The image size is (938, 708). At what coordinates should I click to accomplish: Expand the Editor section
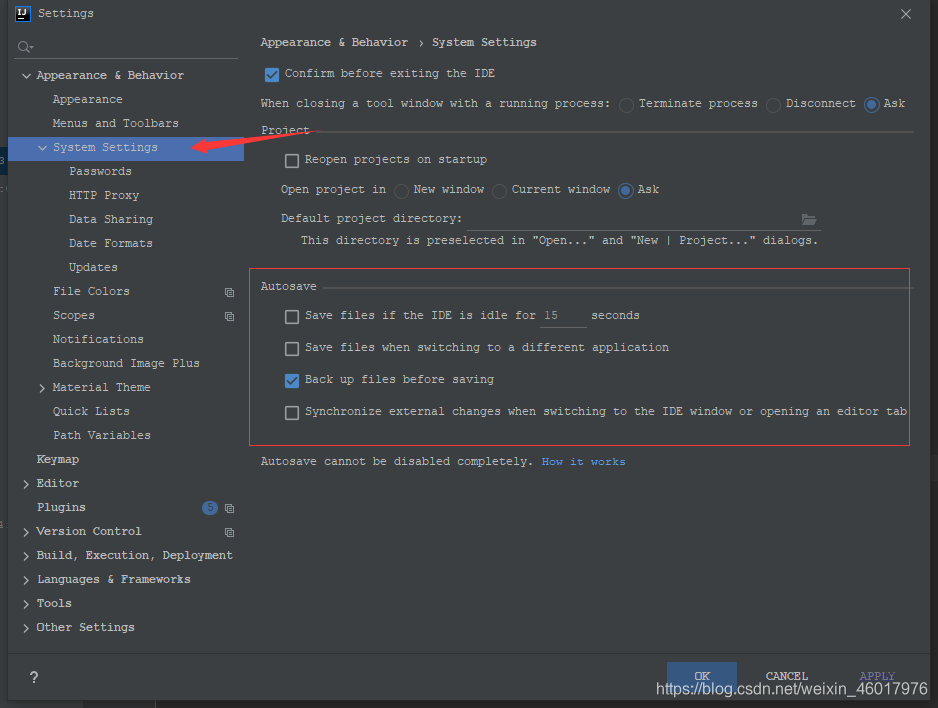26,484
